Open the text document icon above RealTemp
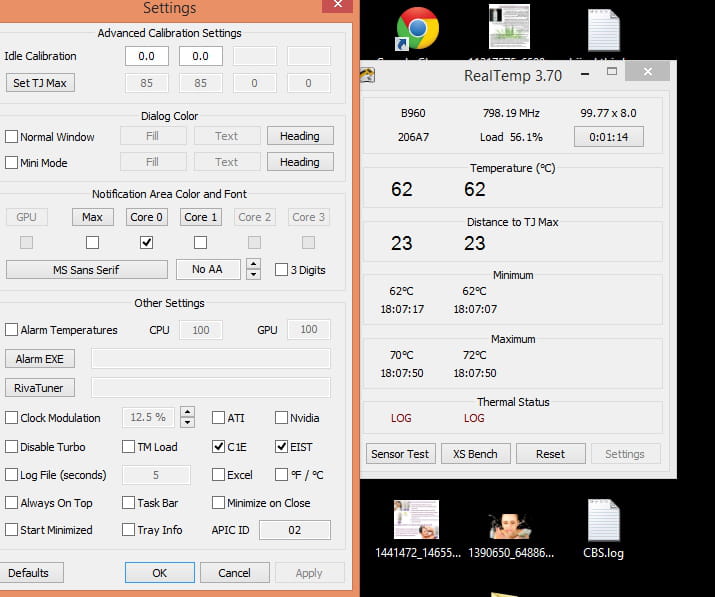Image resolution: width=715 pixels, height=597 pixels. 603,31
